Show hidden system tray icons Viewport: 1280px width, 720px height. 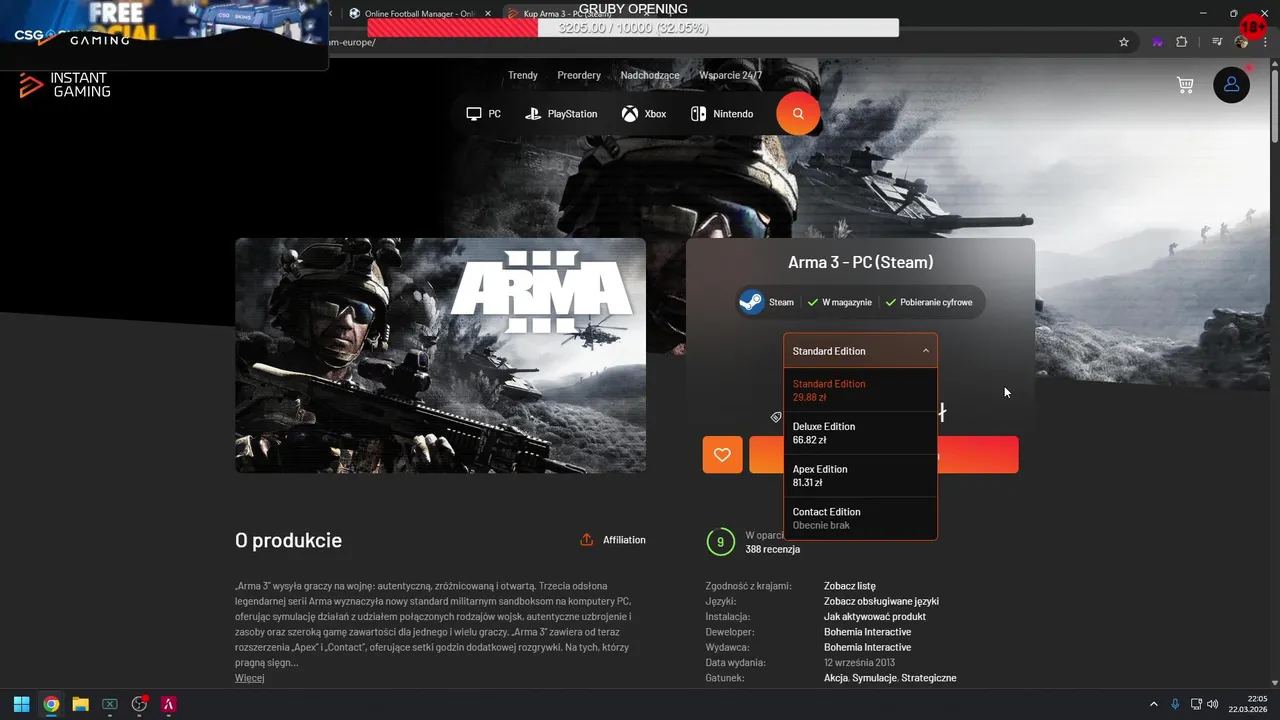pos(1153,704)
